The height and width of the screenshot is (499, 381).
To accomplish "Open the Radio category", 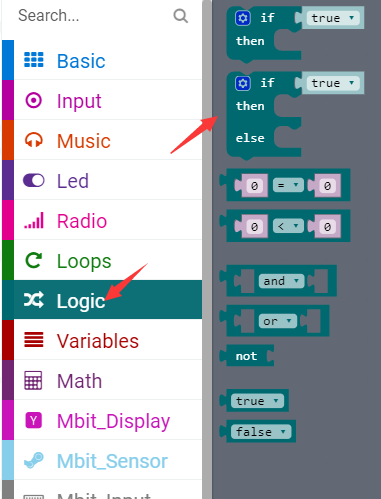I will [102, 220].
